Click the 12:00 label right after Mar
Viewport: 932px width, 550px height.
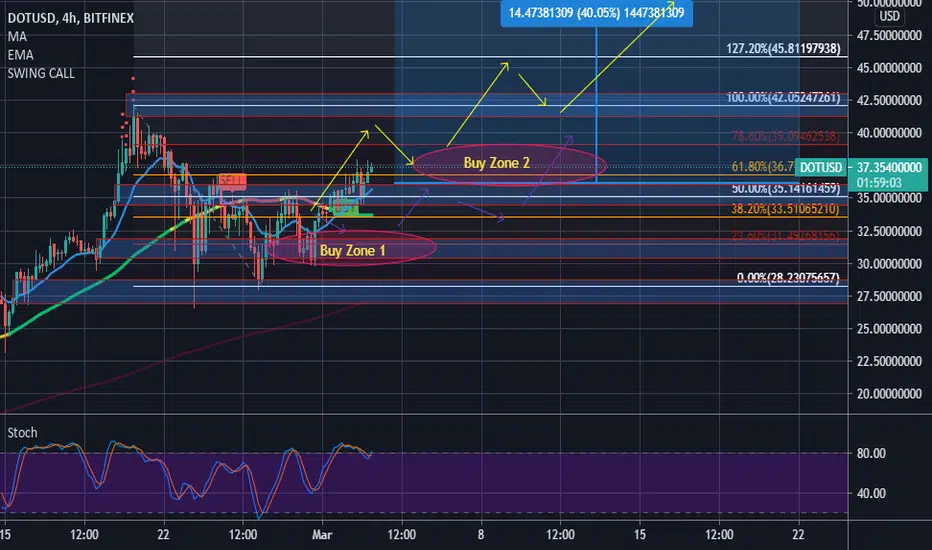(x=402, y=535)
